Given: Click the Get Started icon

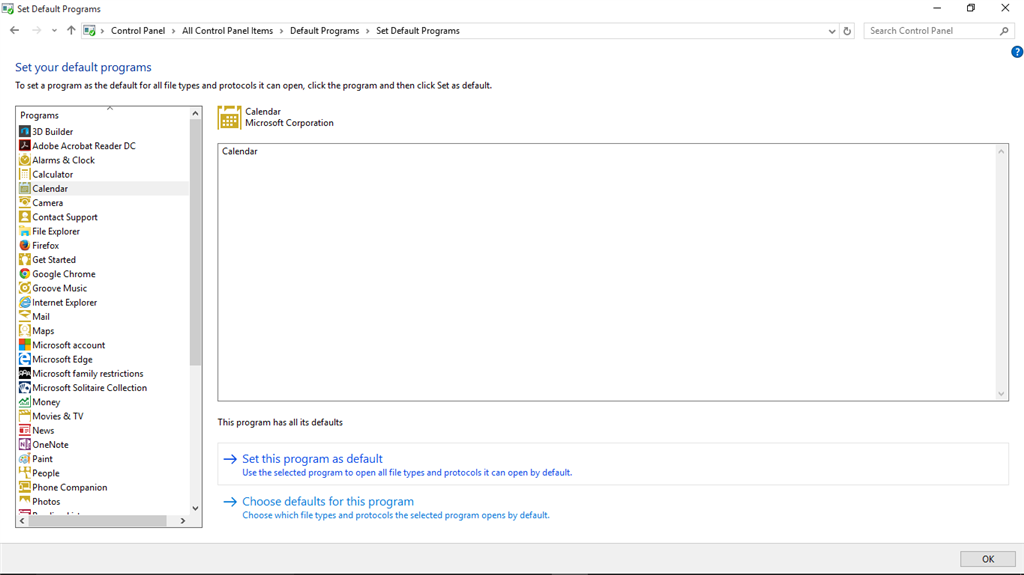Looking at the screenshot, I should (x=25, y=259).
